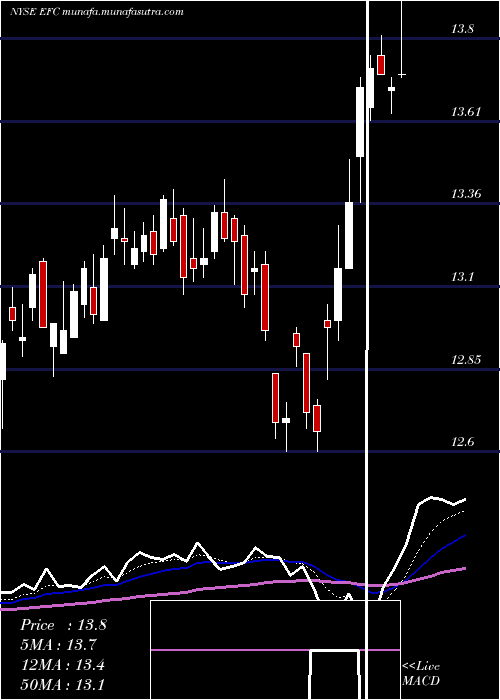The height and width of the screenshot is (700, 500).
Task: Click the 50MA : 13.1 readout
Action: point(62,684)
